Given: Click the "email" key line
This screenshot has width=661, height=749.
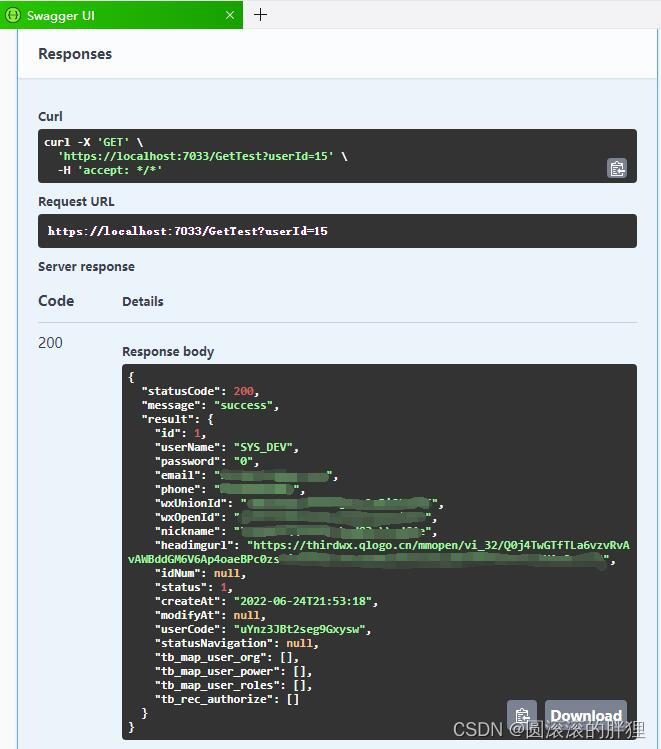Looking at the screenshot, I should click(x=246, y=475).
